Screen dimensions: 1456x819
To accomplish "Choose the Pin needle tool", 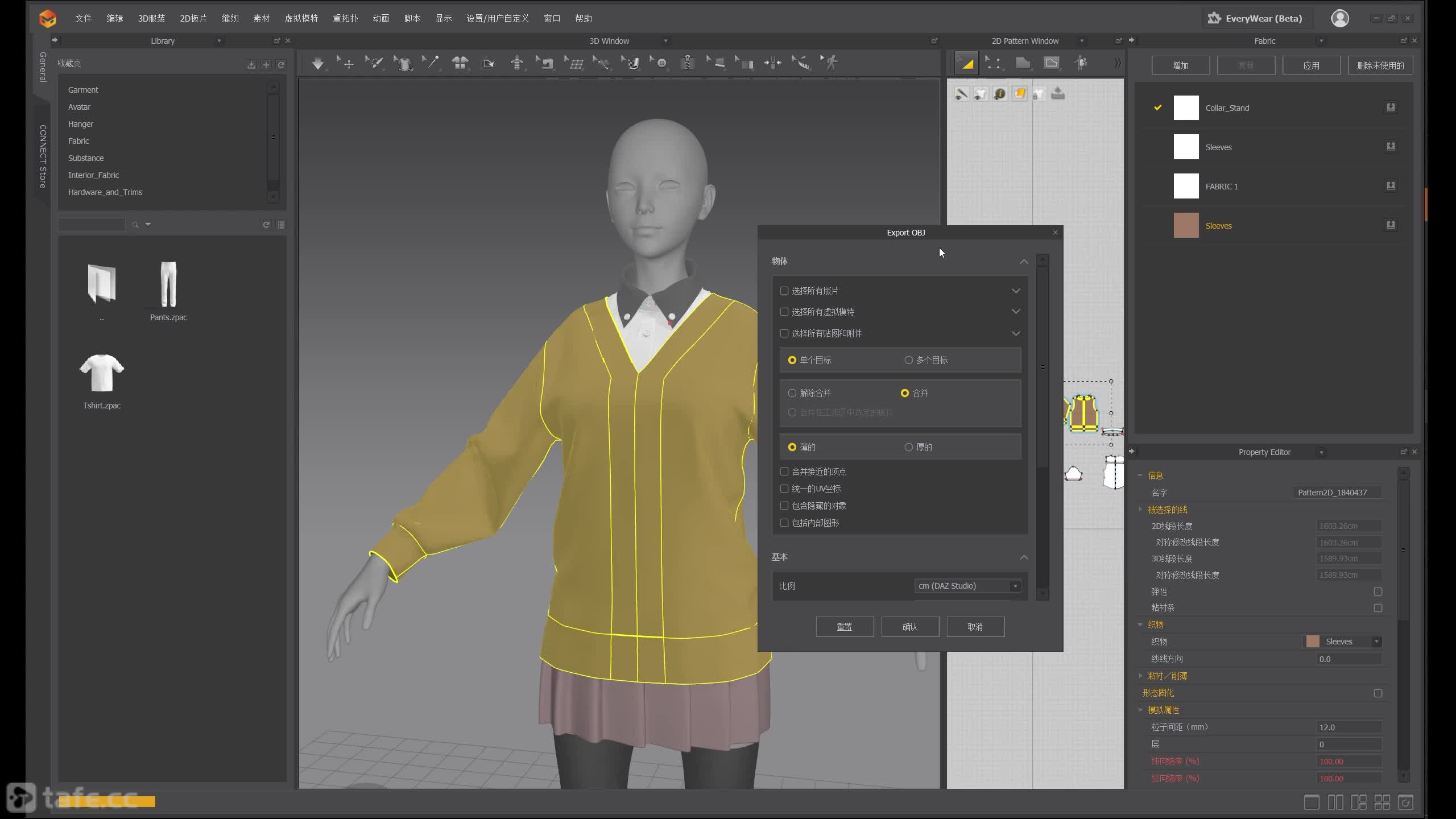I will pyautogui.click(x=431, y=63).
